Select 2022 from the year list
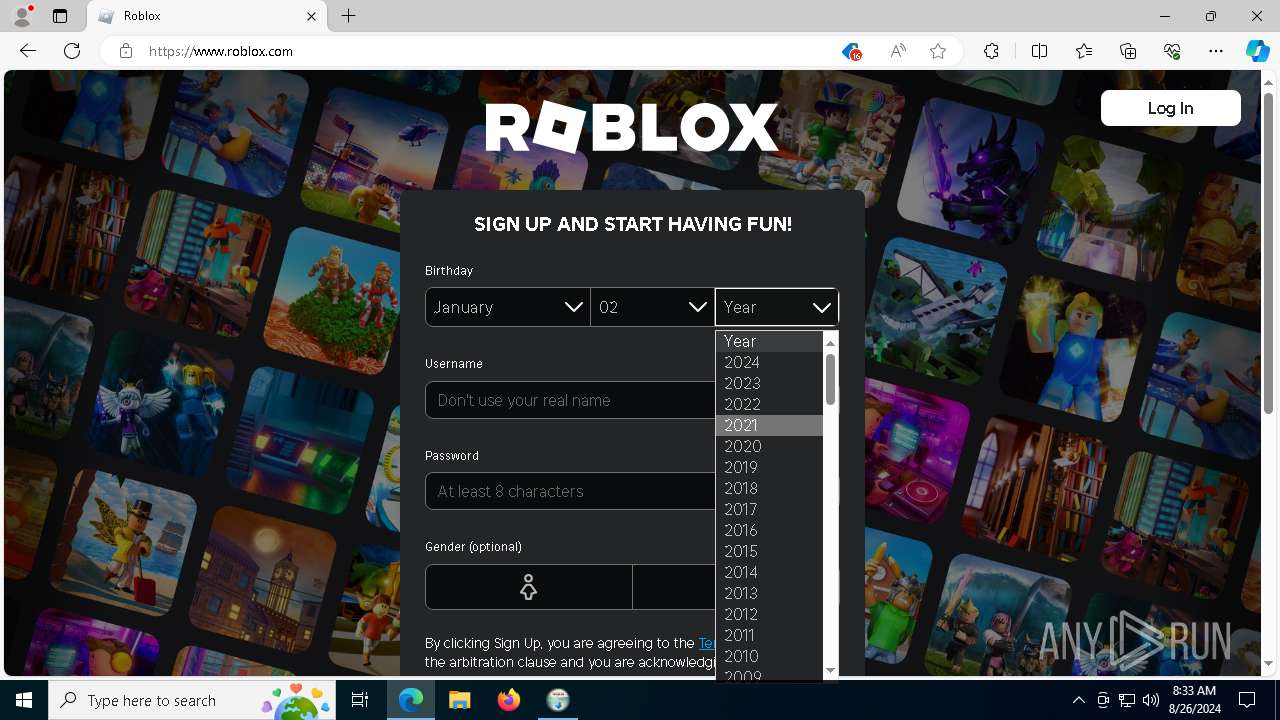Screen dimensions: 1280x720 tap(769, 404)
